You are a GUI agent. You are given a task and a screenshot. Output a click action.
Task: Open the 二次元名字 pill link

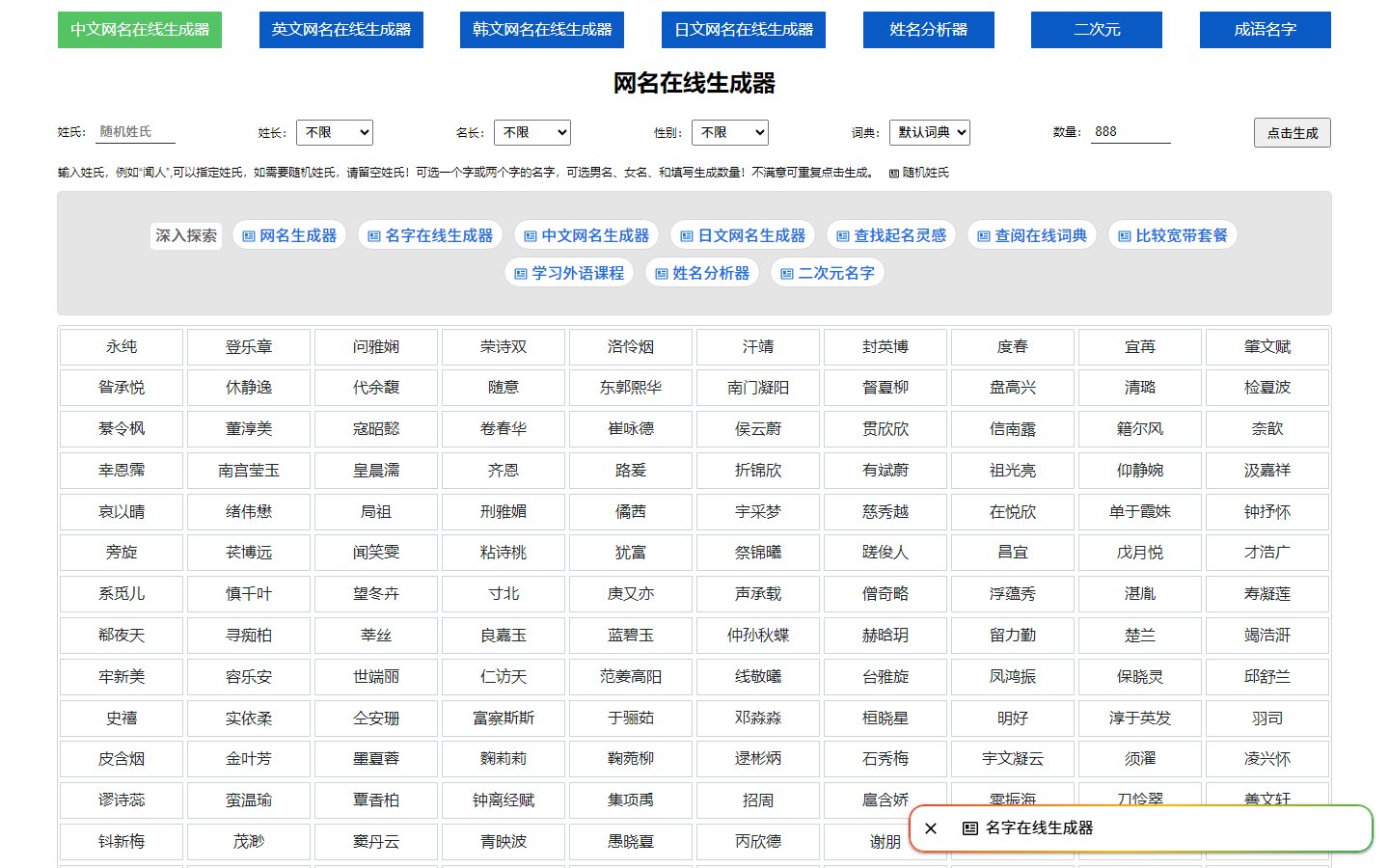point(828,273)
